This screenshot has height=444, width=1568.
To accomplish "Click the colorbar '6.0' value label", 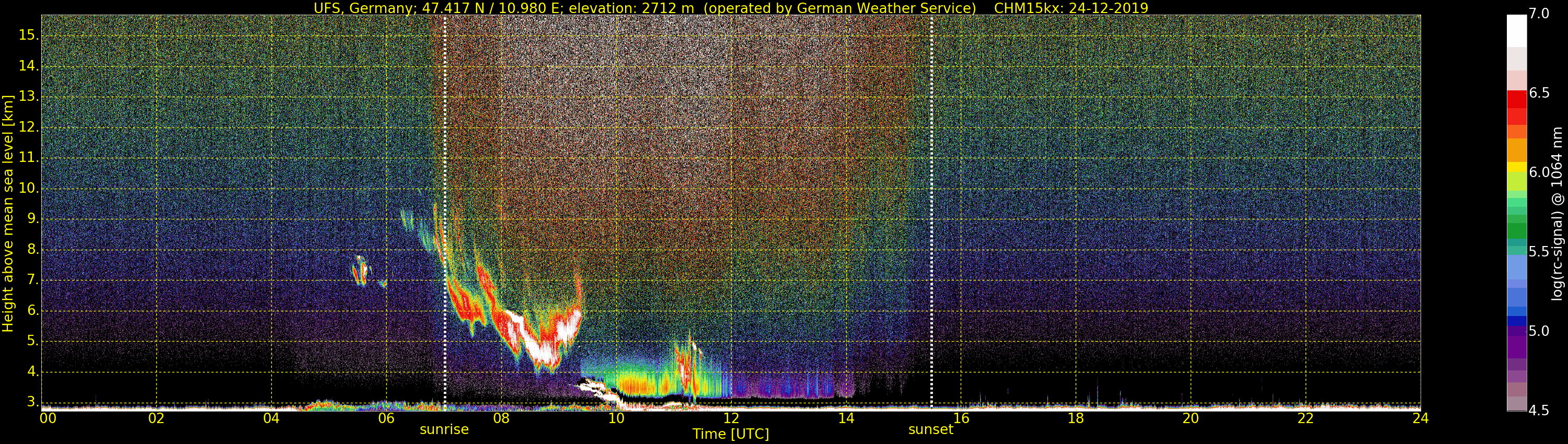I will pos(1539,173).
